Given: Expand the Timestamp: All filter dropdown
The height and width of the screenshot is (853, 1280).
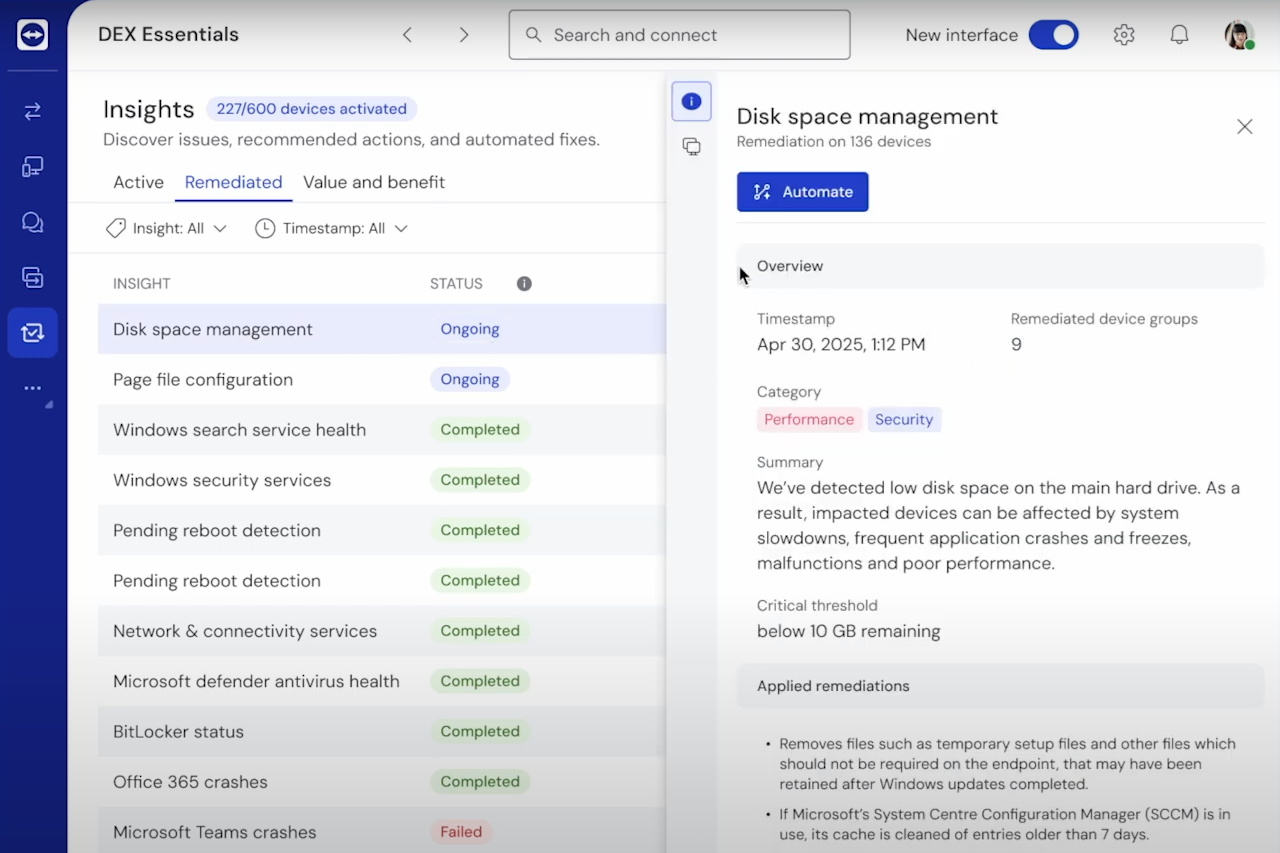Looking at the screenshot, I should click(x=332, y=228).
